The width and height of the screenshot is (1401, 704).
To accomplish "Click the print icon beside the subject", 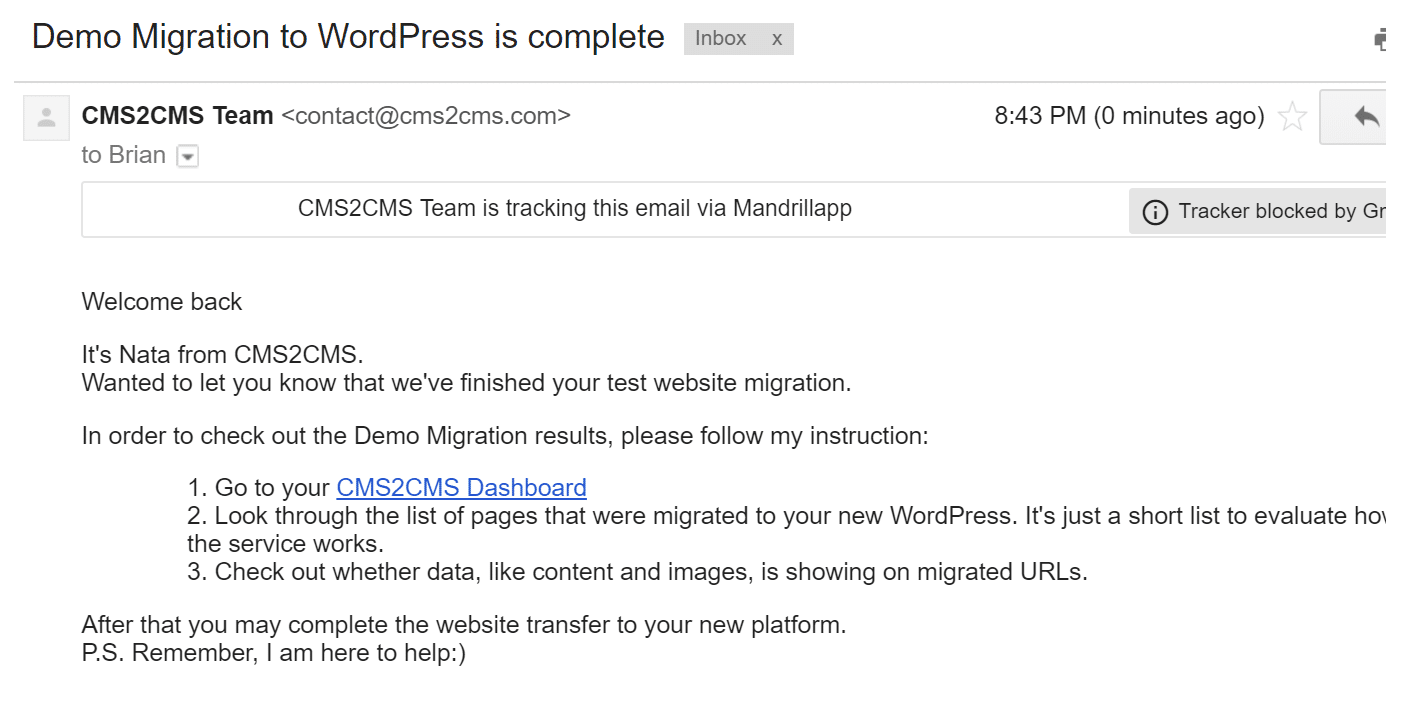I will [x=1381, y=39].
